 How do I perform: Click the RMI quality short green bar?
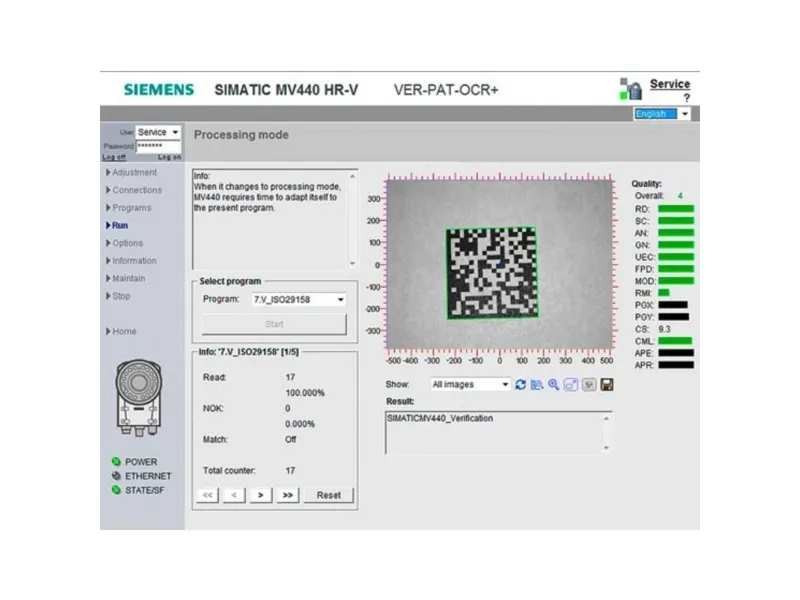click(x=664, y=293)
